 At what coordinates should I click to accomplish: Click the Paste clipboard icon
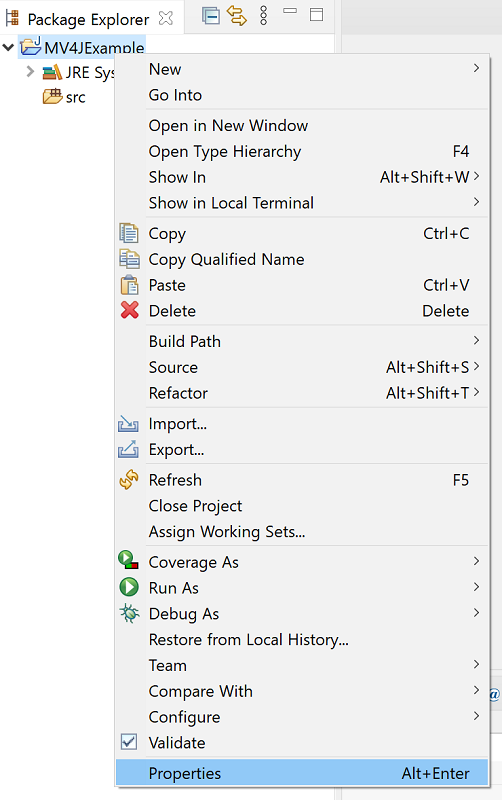(x=129, y=285)
